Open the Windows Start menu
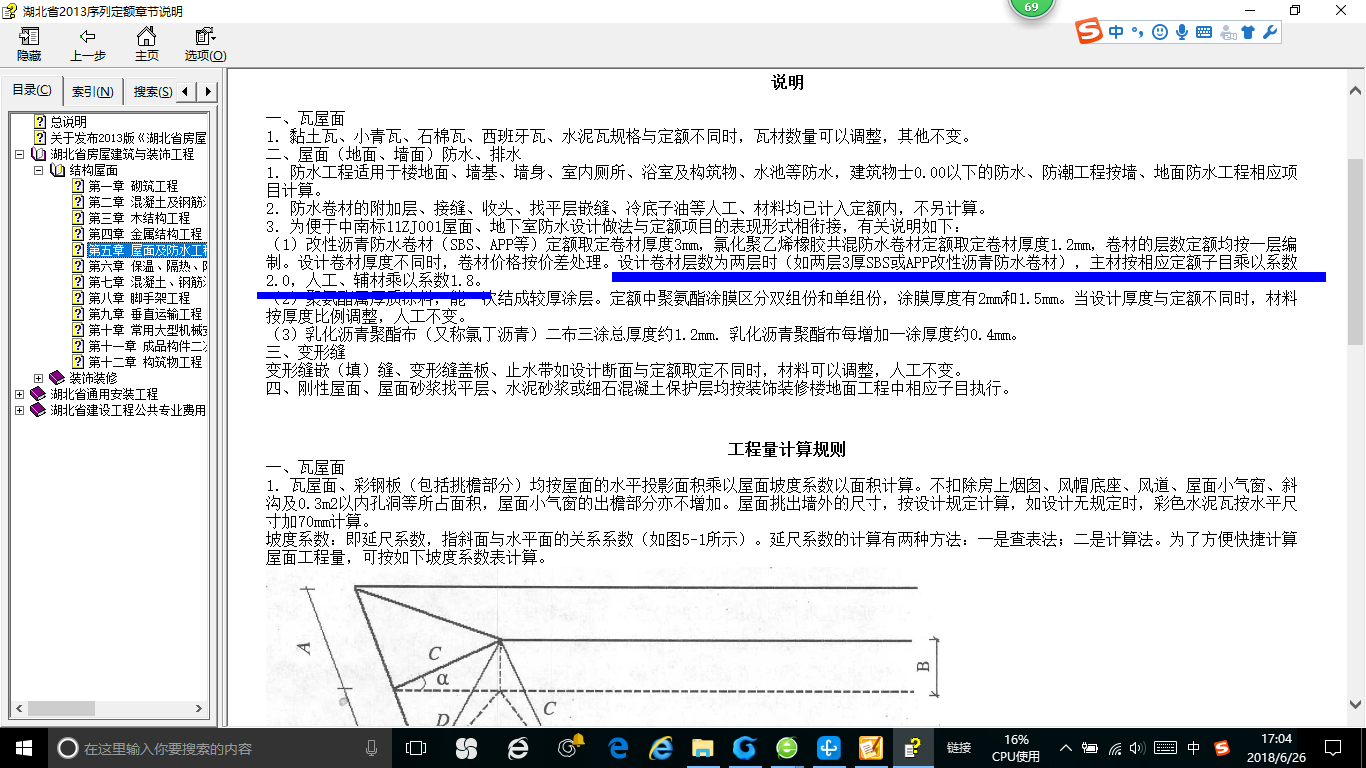This screenshot has height=768, width=1366. [x=23, y=747]
